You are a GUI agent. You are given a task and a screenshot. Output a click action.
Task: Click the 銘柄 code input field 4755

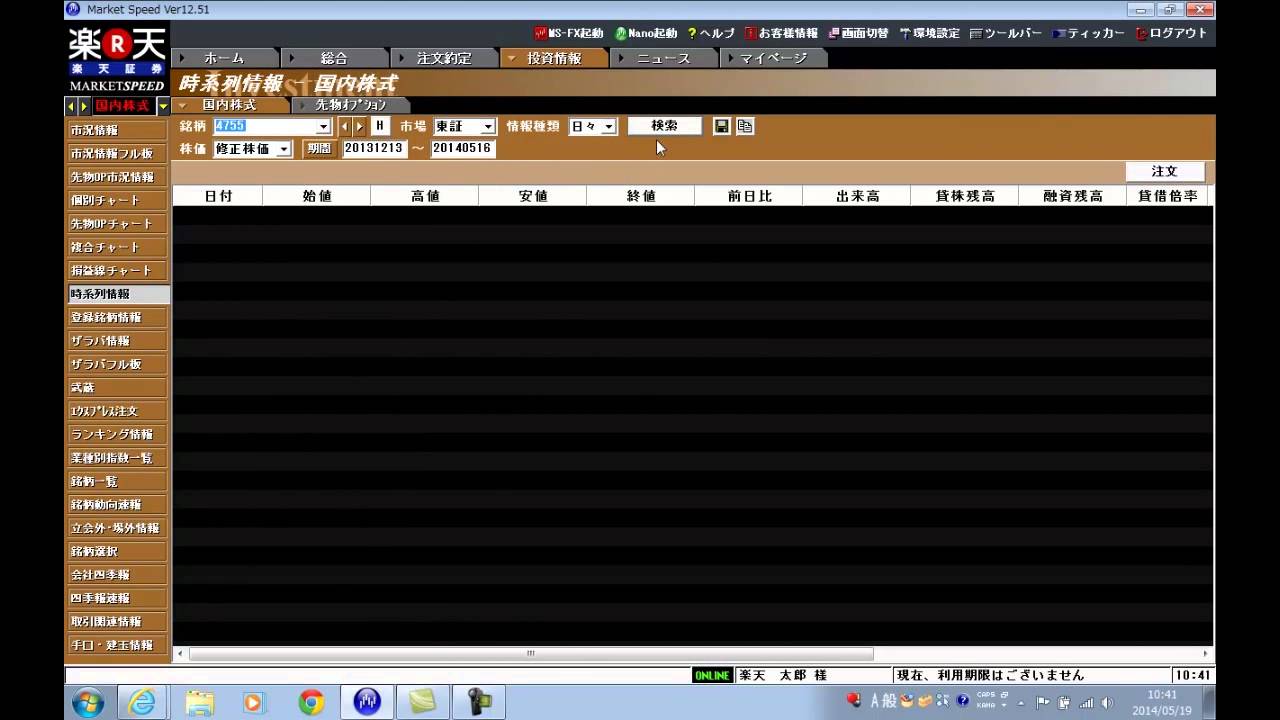pos(265,127)
